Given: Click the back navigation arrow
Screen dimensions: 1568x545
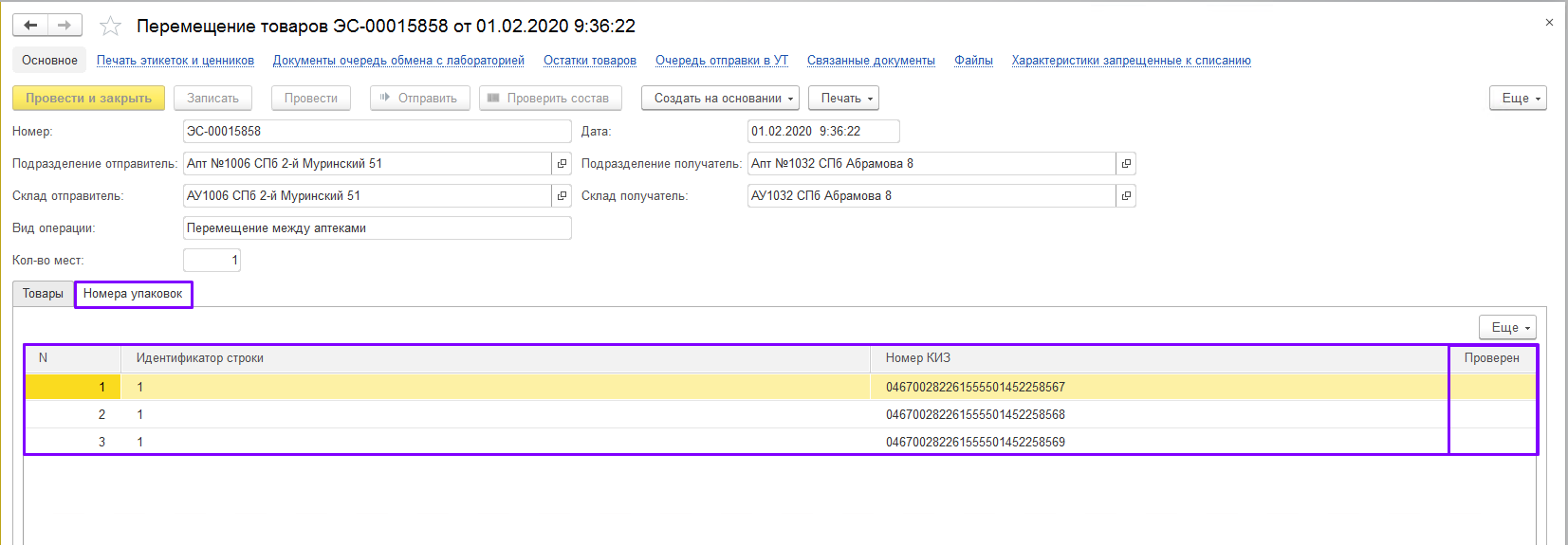Looking at the screenshot, I should 30,26.
